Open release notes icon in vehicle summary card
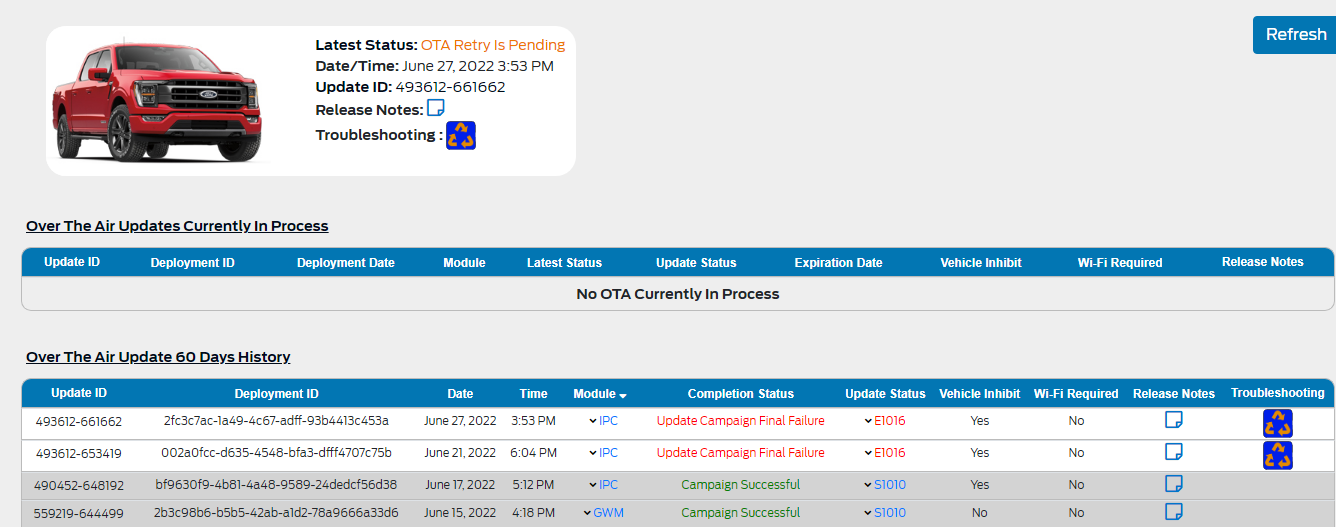1336x527 pixels. point(436,109)
